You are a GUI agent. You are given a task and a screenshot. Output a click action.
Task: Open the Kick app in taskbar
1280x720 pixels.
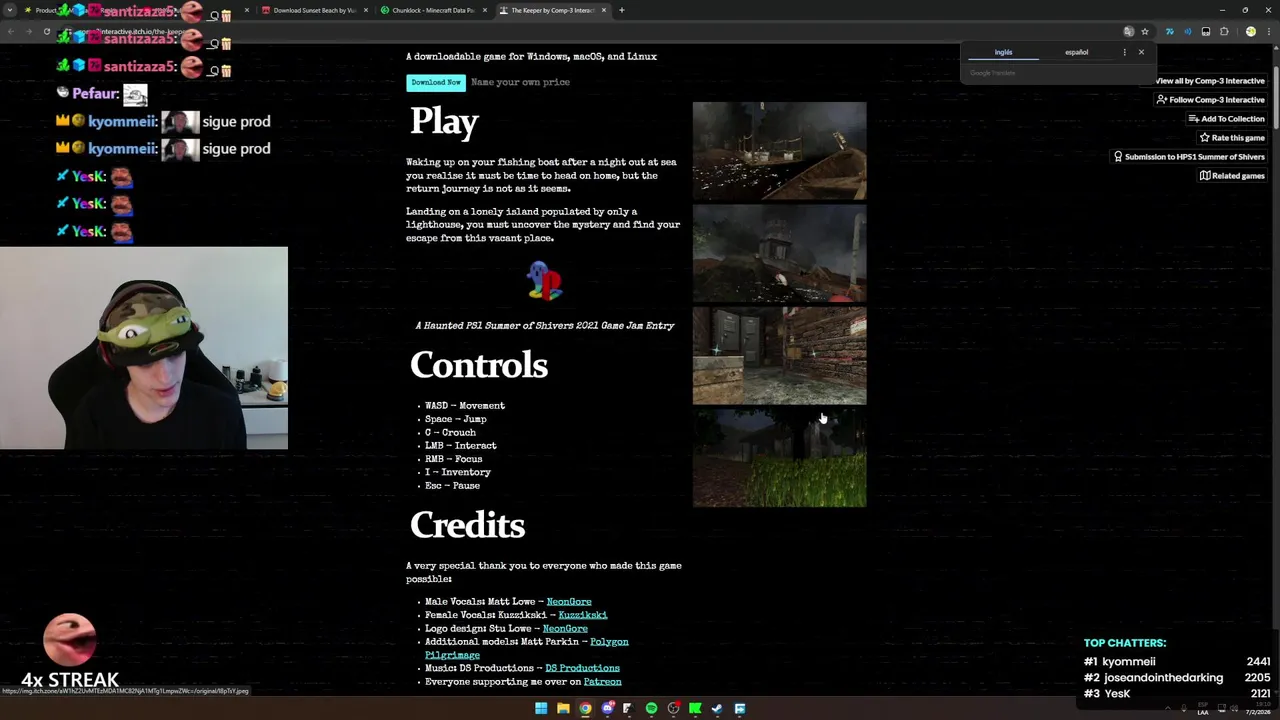pos(695,708)
